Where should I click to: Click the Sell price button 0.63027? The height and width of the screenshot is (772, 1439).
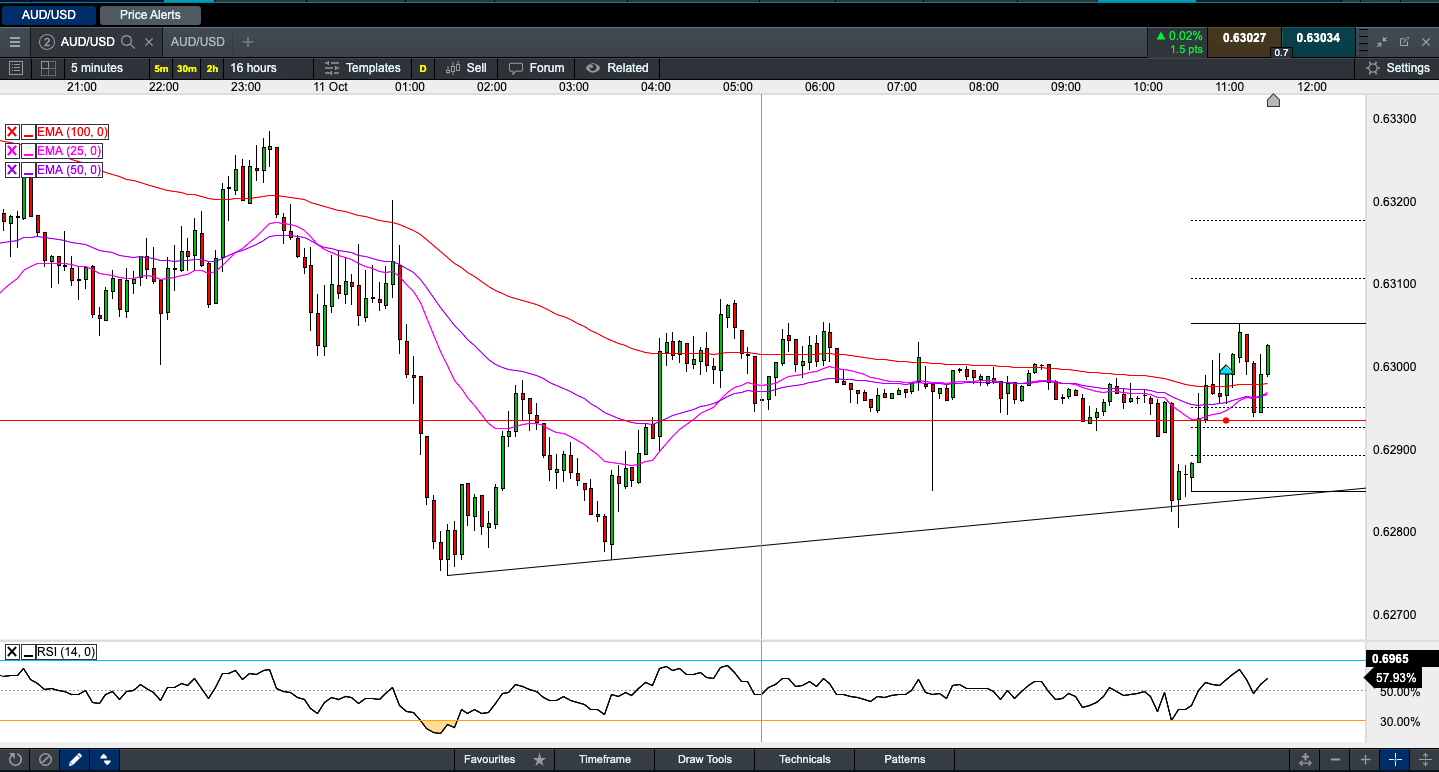1244,38
